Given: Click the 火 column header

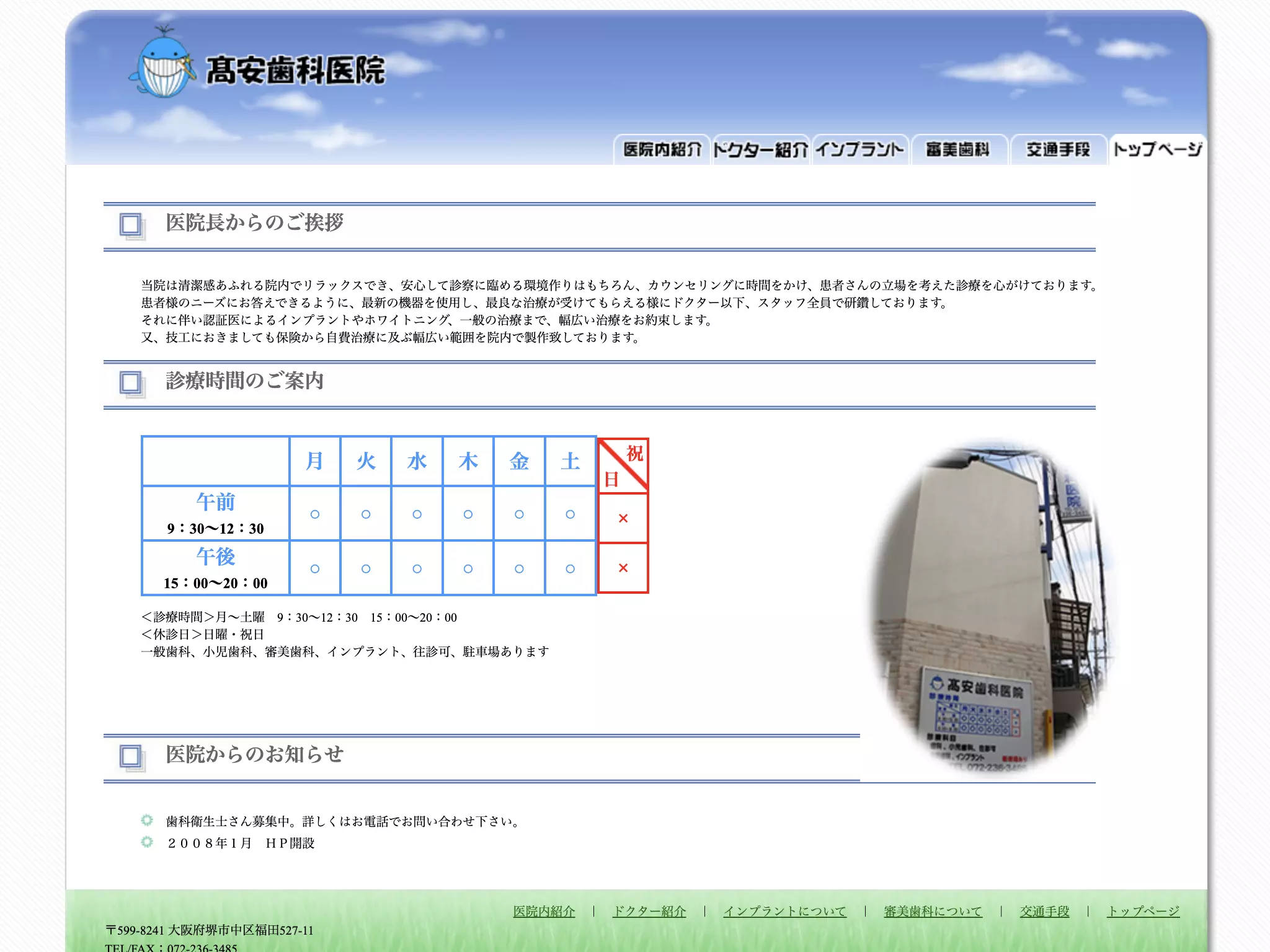Looking at the screenshot, I should [366, 461].
